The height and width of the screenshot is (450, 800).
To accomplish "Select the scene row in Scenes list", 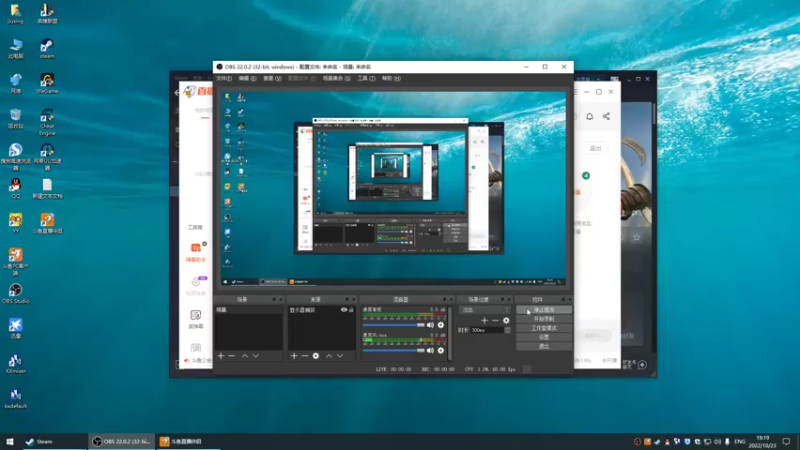I will pyautogui.click(x=248, y=310).
